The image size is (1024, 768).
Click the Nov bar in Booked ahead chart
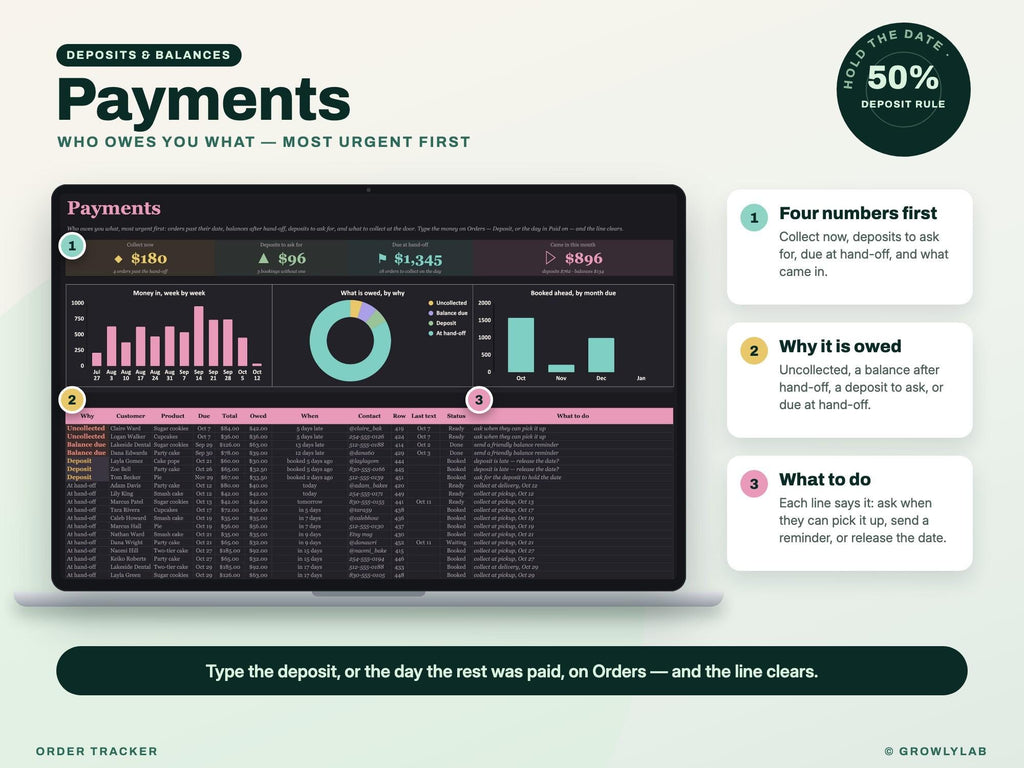[x=561, y=368]
